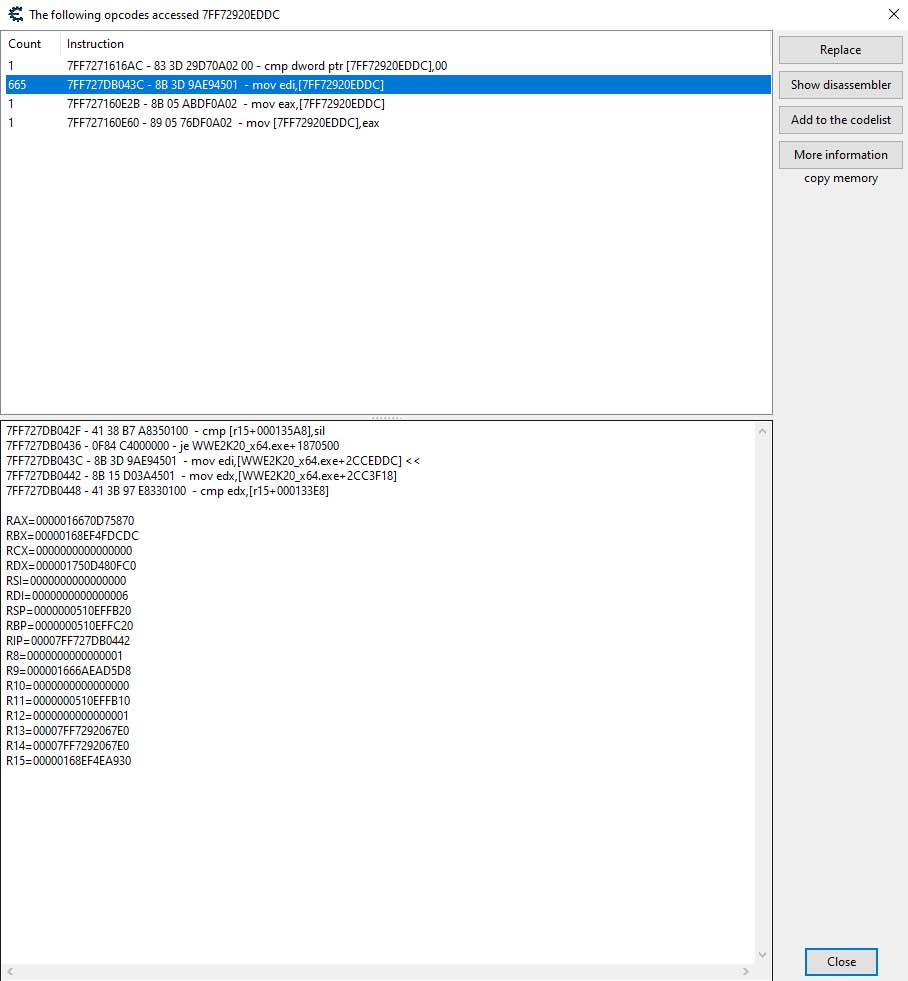Click the RBX=00000168EF4FDCDC register line
908x981 pixels.
(x=73, y=536)
